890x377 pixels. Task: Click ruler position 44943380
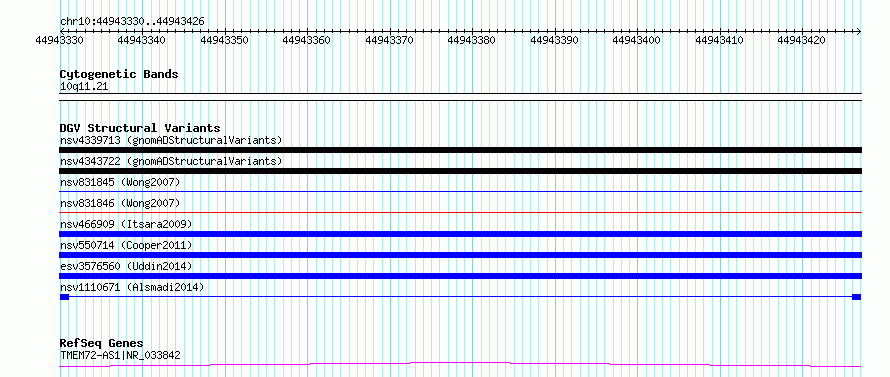click(472, 40)
